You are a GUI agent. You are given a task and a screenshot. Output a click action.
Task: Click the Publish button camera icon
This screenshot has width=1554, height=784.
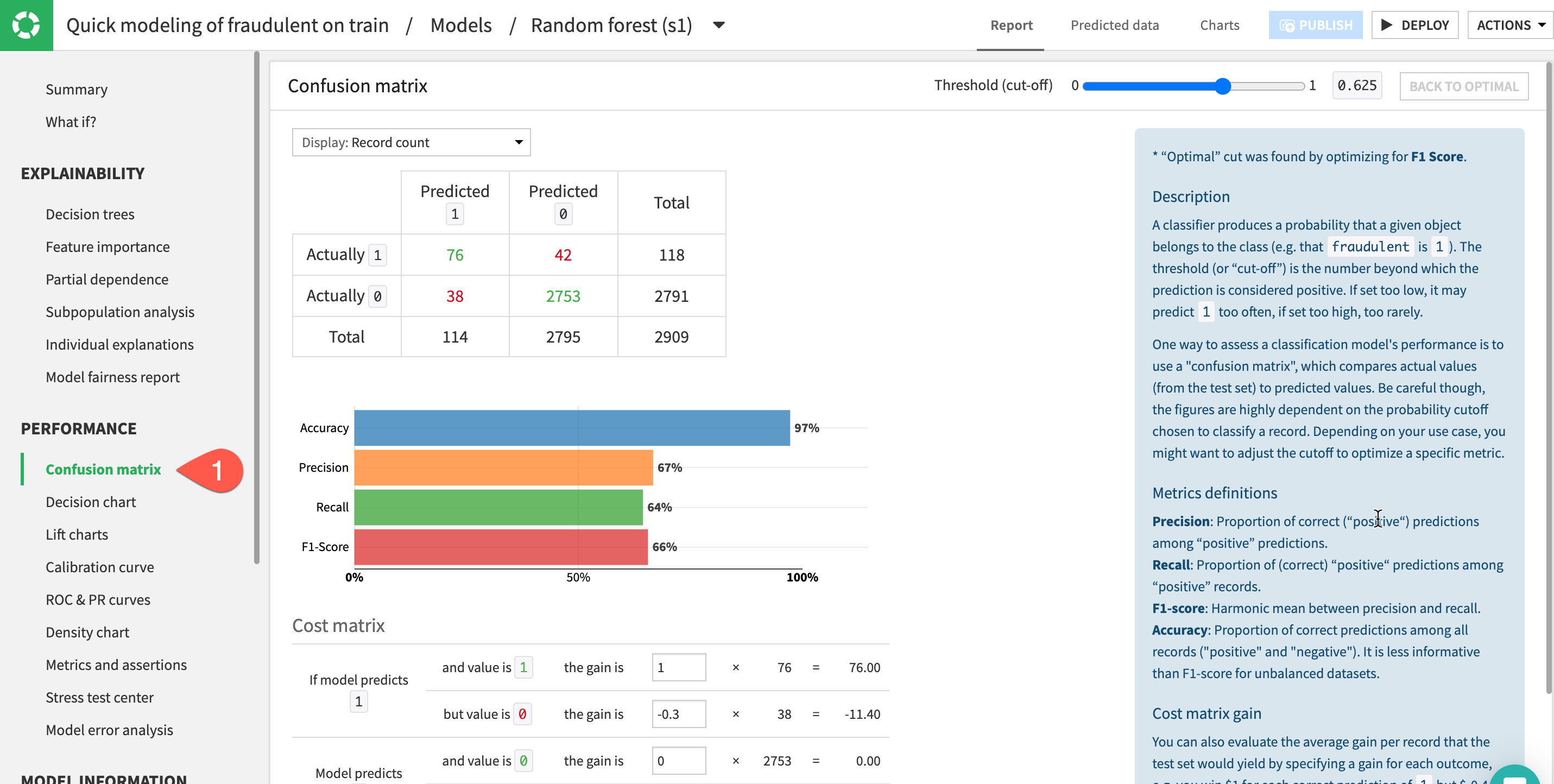pyautogui.click(x=1287, y=26)
